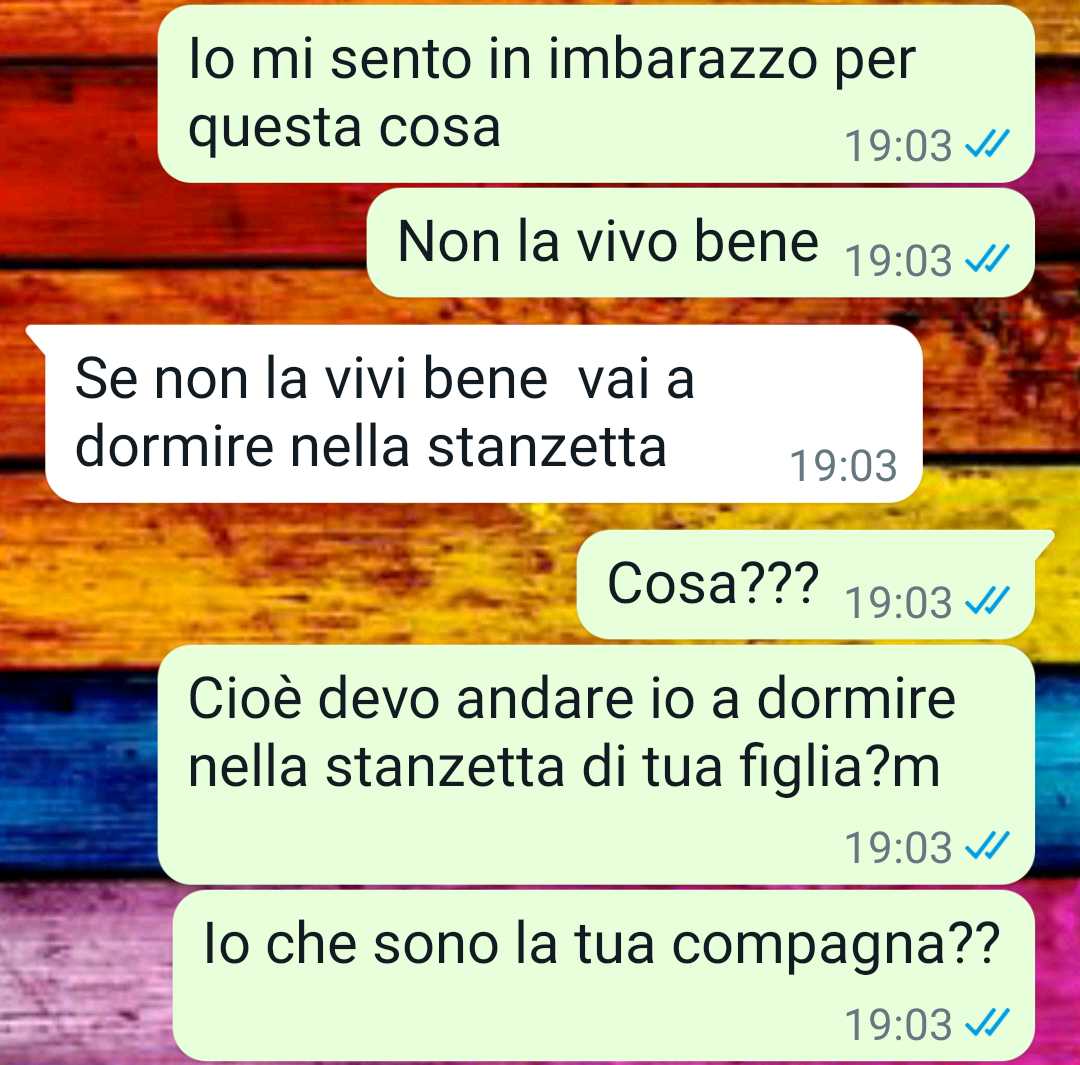
Task: Click the 19:03 timestamp on 'questa cosa' message
Action: (x=898, y=146)
